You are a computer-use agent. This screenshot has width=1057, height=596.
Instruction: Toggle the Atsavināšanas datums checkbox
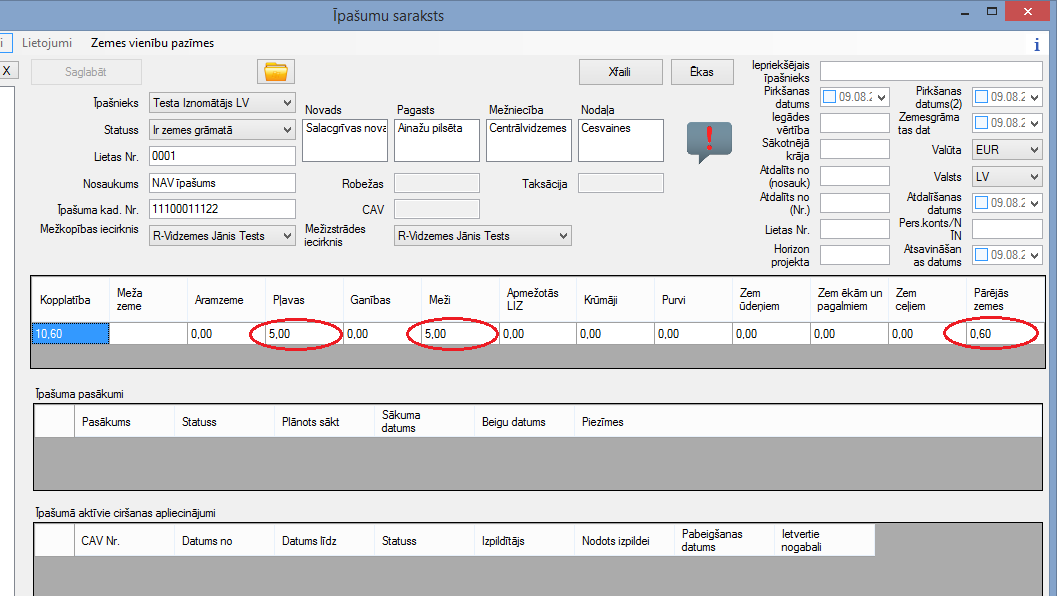pyautogui.click(x=982, y=255)
